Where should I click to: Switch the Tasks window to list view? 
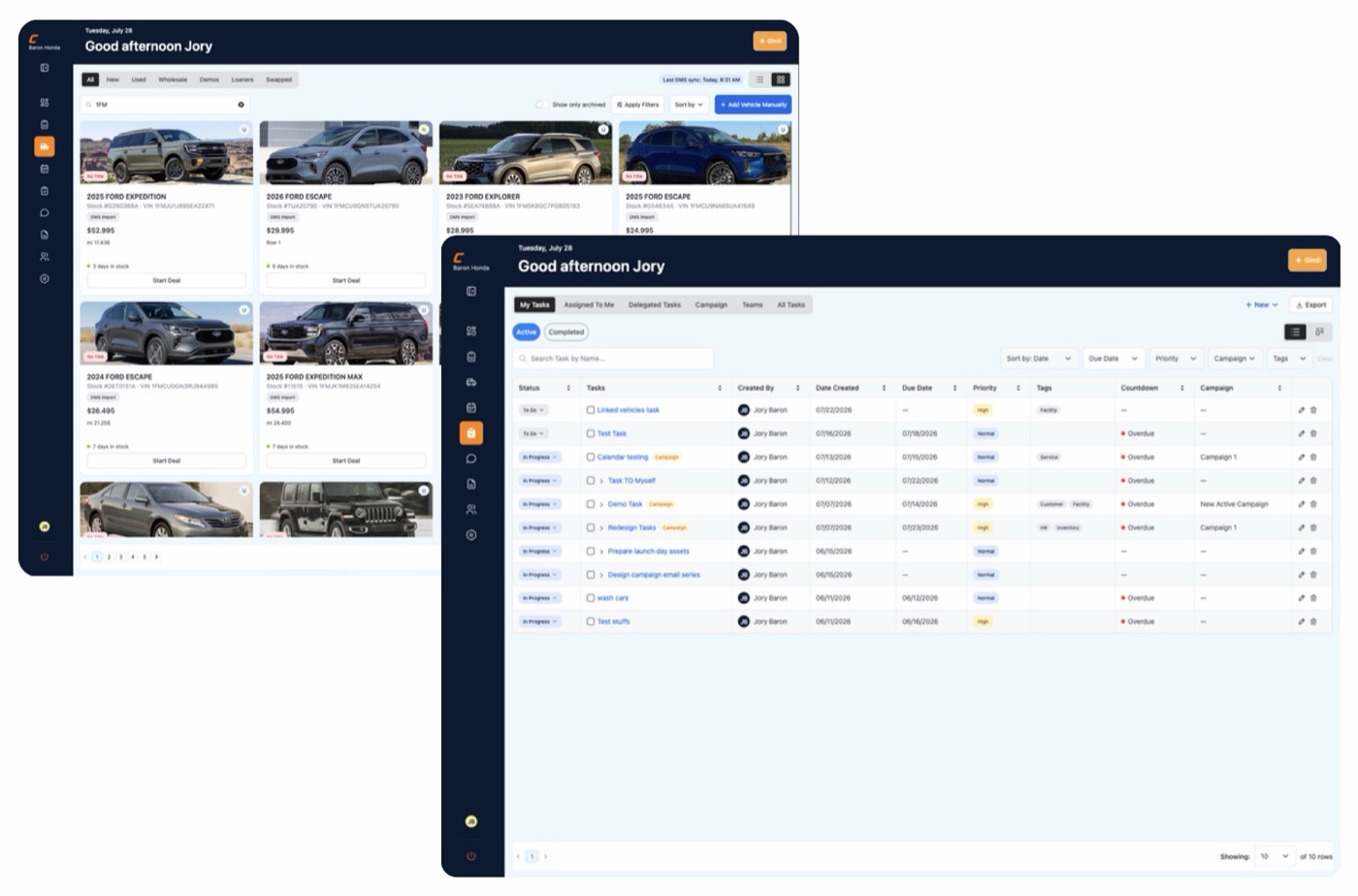tap(1295, 332)
